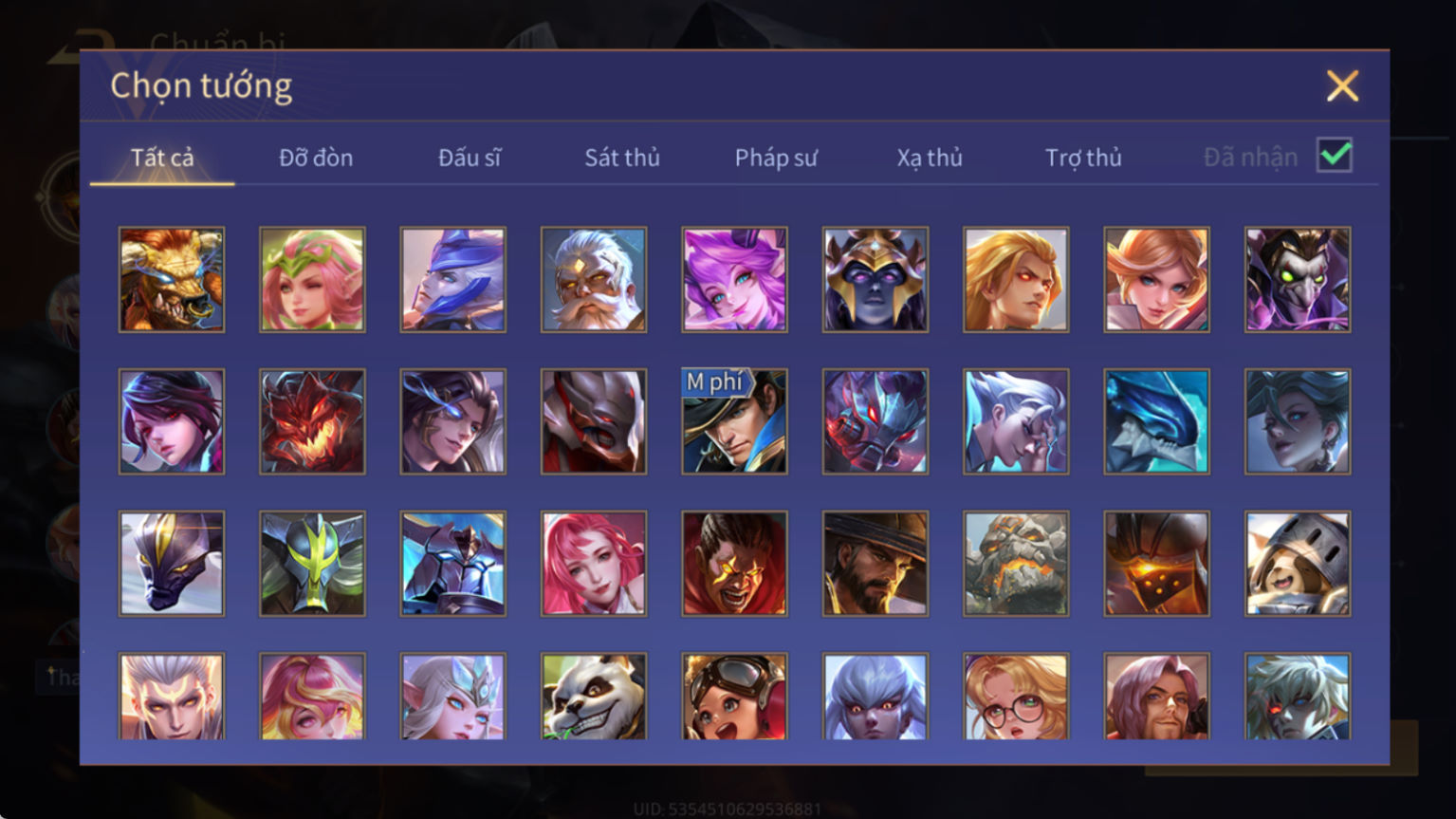Filter heroes by 'Xạ thủ'
Screen dimensions: 1456x819
pyautogui.click(x=930, y=158)
